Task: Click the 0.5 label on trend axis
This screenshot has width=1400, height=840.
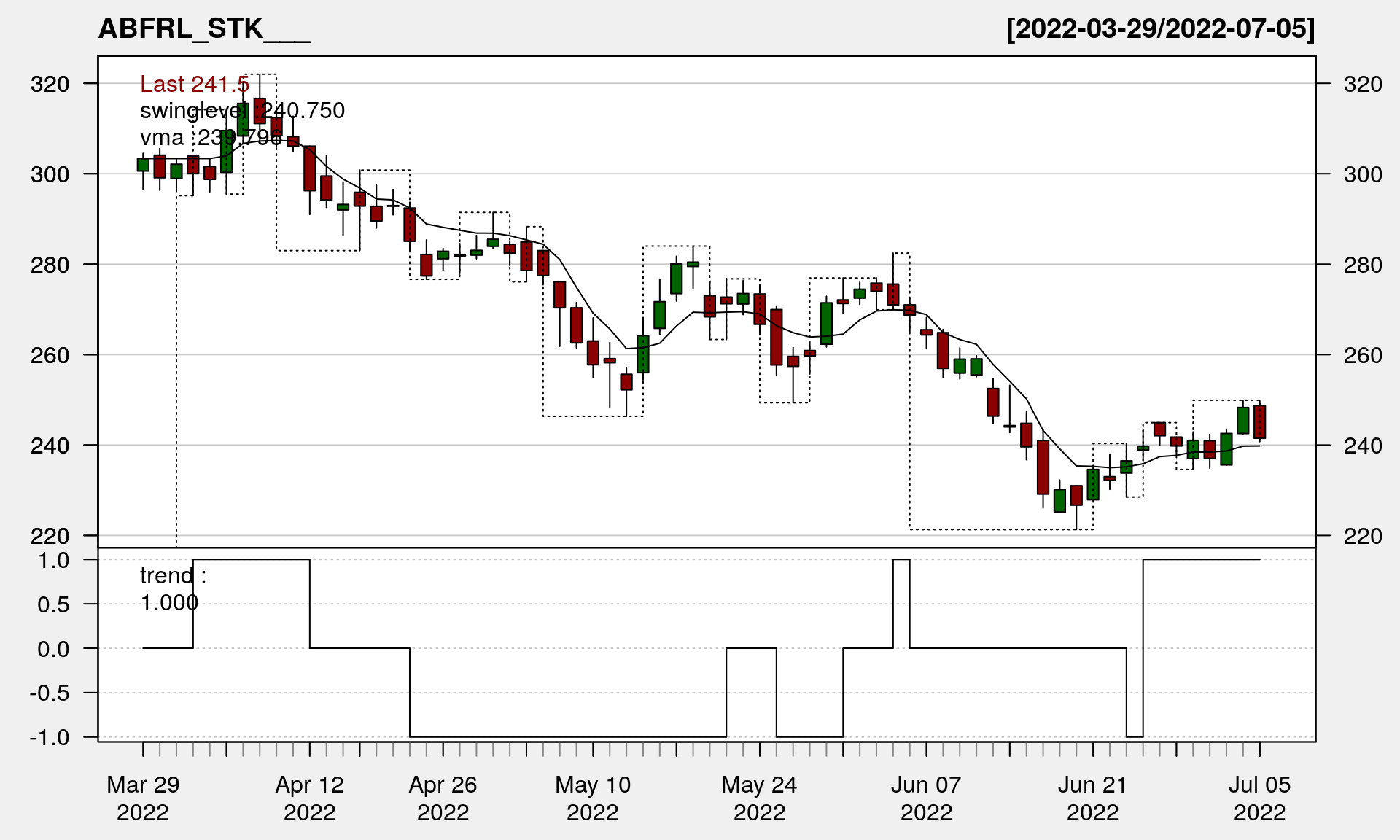Action: (54, 604)
